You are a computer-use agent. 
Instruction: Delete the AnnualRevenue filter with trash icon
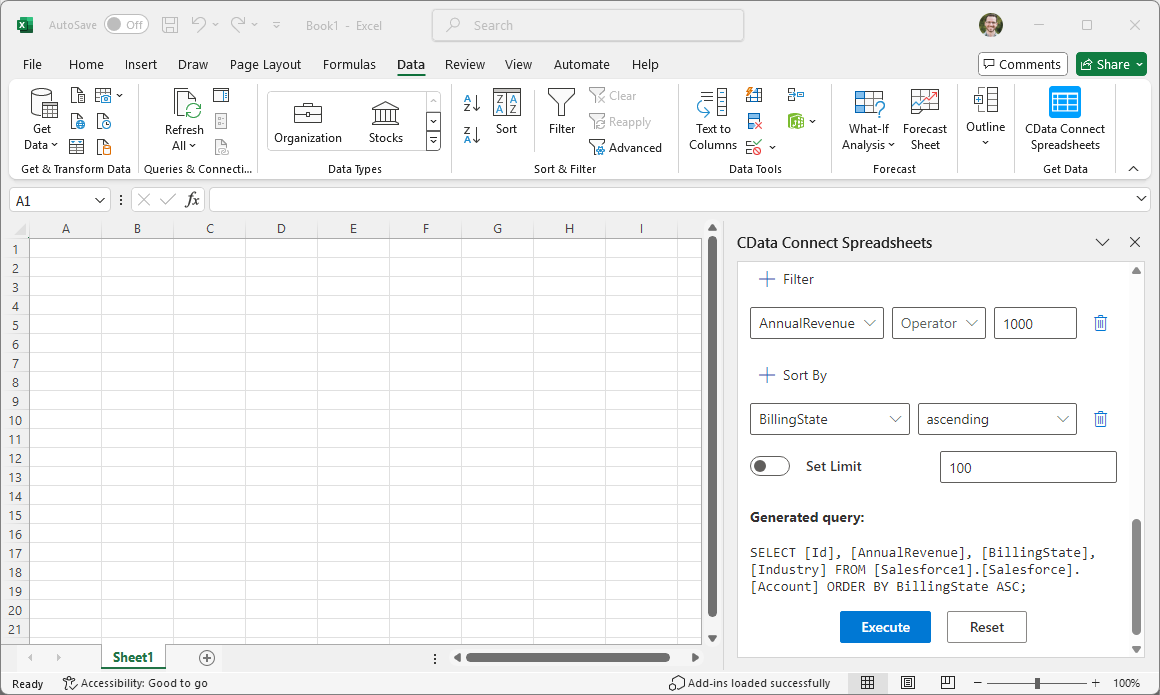(1100, 323)
